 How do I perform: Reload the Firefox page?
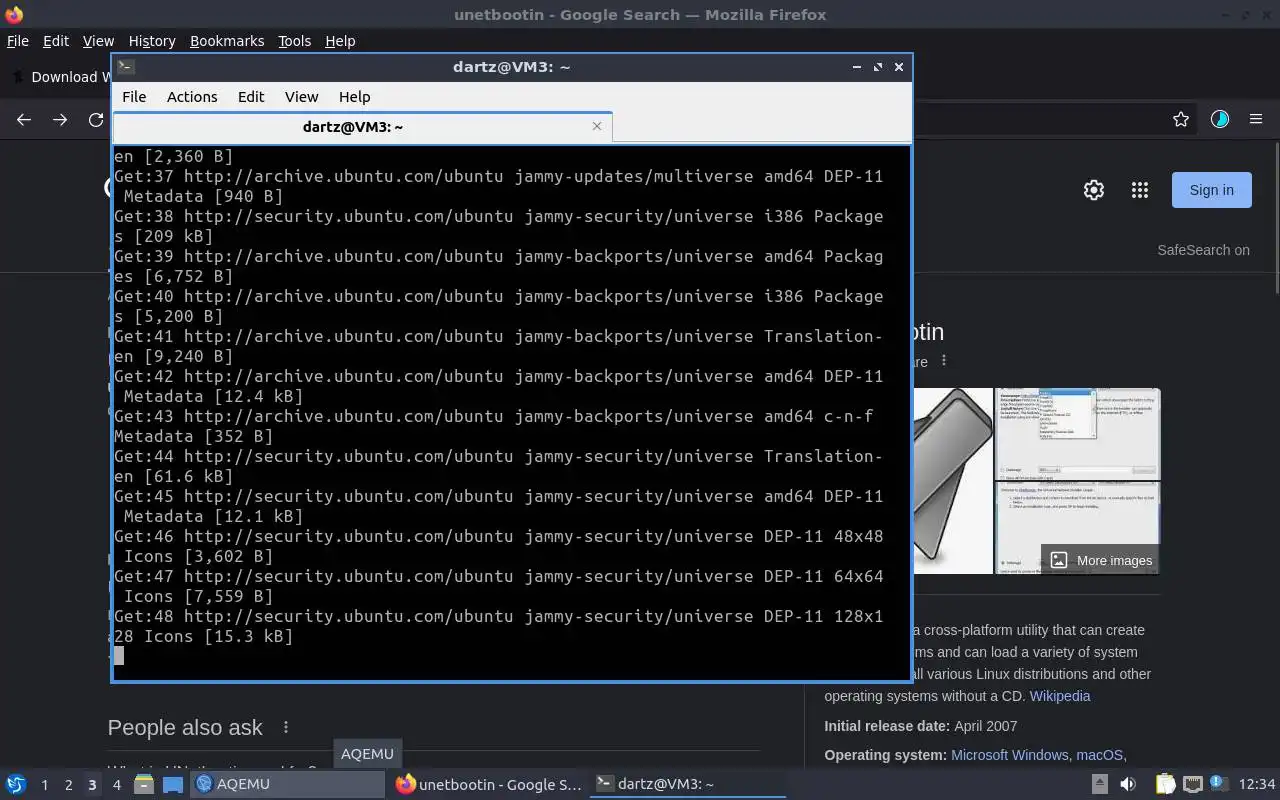coord(96,119)
